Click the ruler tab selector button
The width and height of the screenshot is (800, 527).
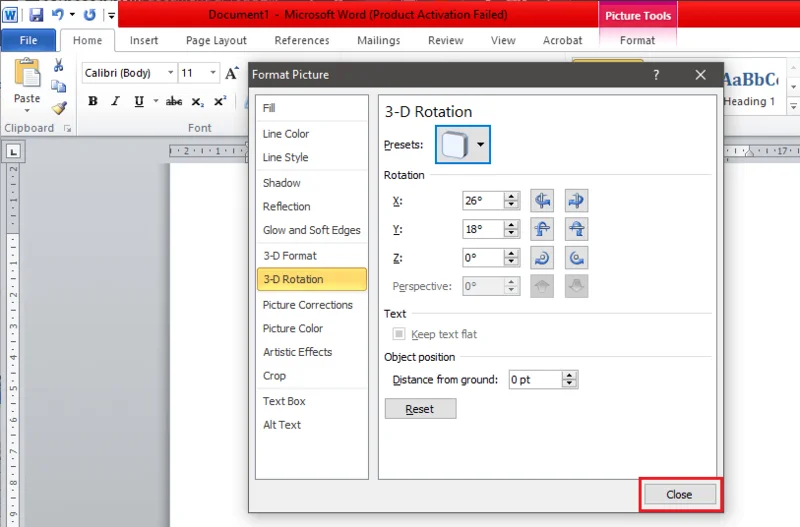13,152
